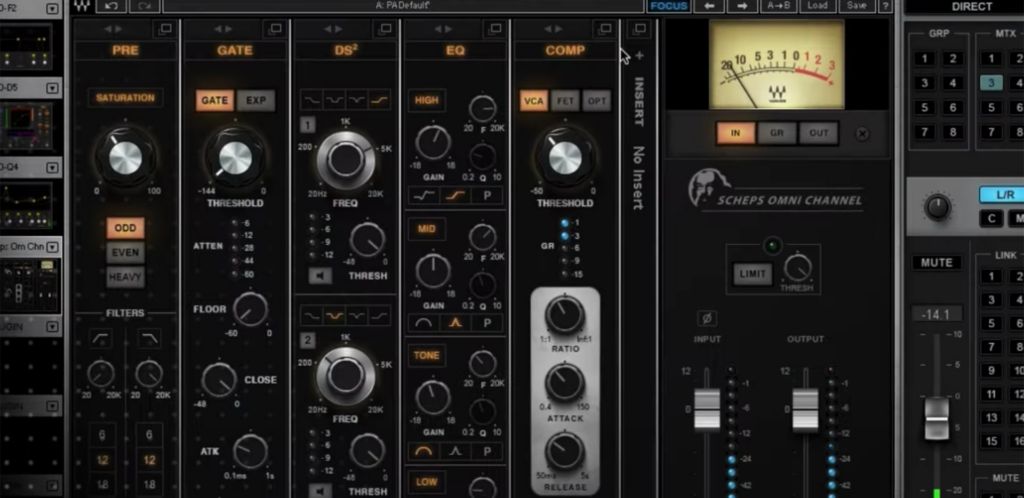This screenshot has width=1024, height=498.
Task: Select EVEN saturation harmonics
Action: coord(125,253)
